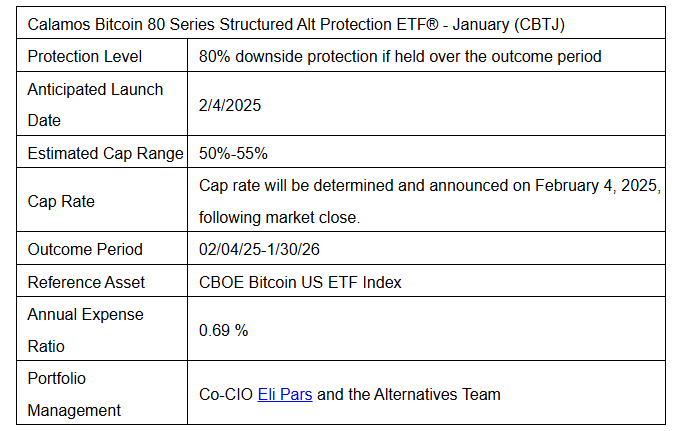Select the Outcome Period label
The width and height of the screenshot is (676, 431).
point(85,250)
